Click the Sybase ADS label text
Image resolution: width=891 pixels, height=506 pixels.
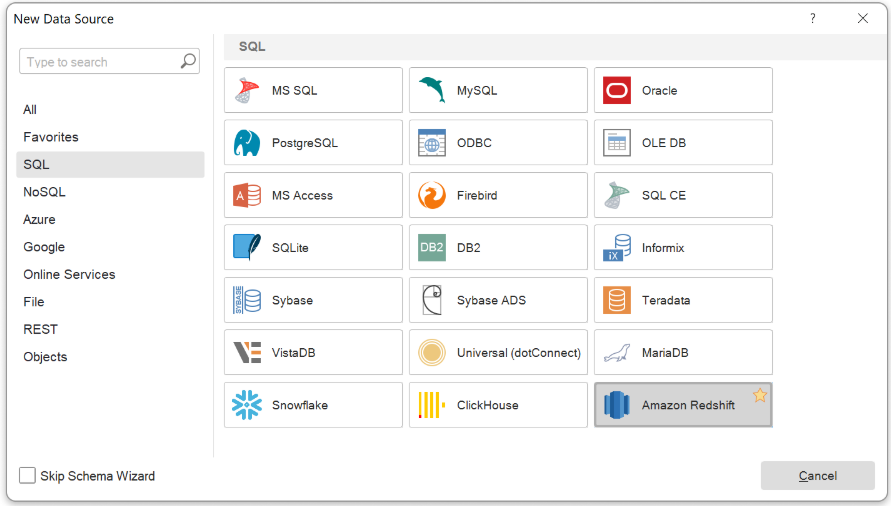click(x=492, y=300)
